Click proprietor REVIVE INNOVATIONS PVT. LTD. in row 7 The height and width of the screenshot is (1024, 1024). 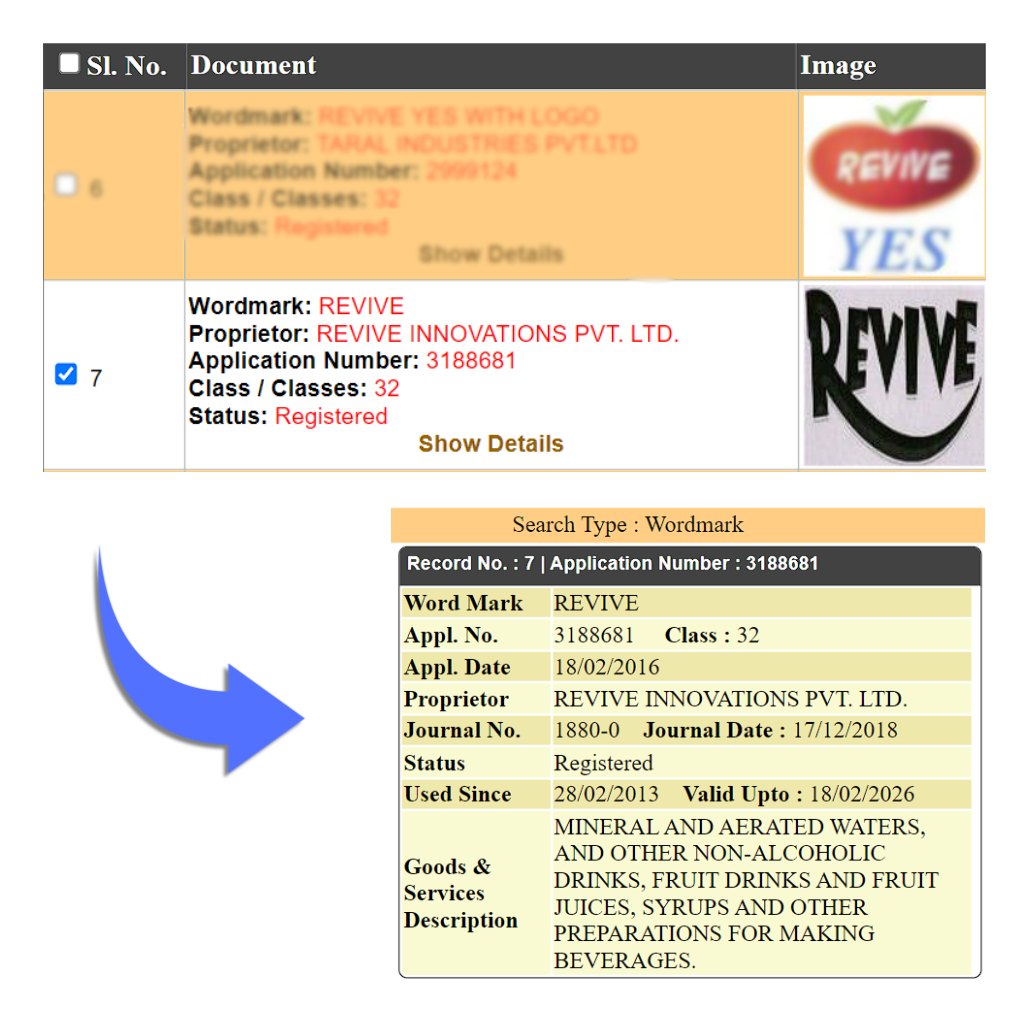pyautogui.click(x=497, y=334)
